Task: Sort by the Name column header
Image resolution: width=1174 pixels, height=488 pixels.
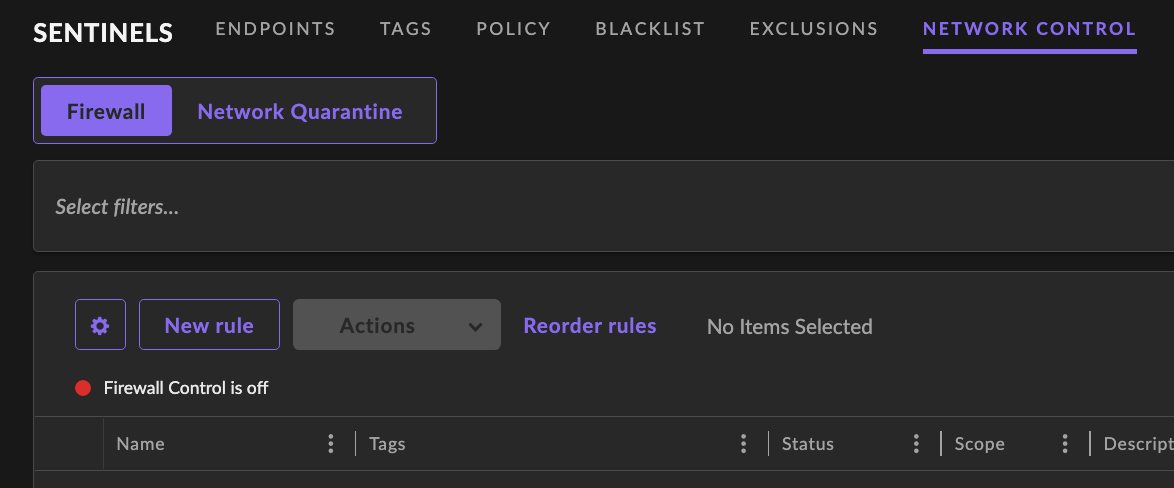Action: coord(141,444)
